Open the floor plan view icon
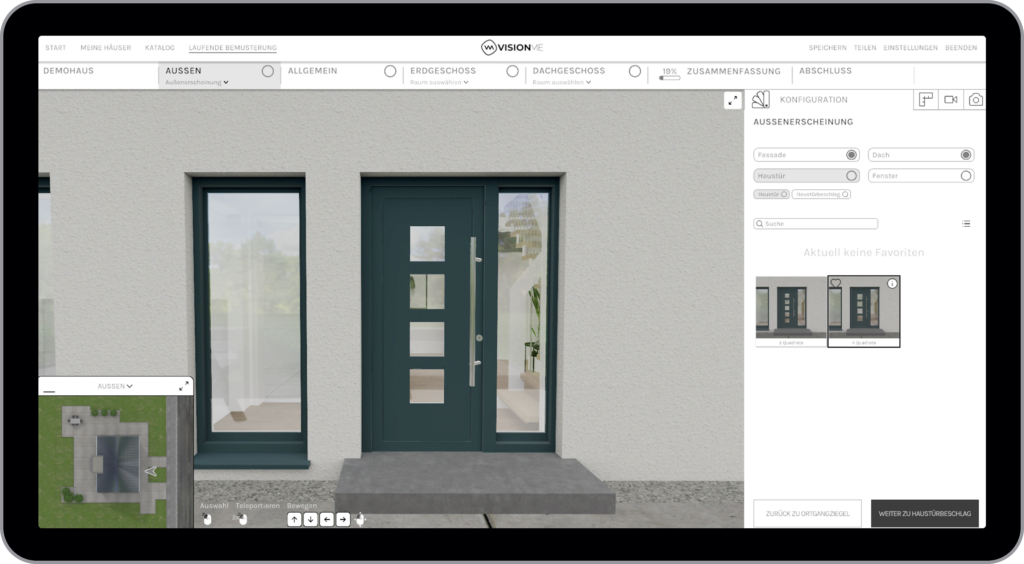This screenshot has height=564, width=1024. pos(926,100)
